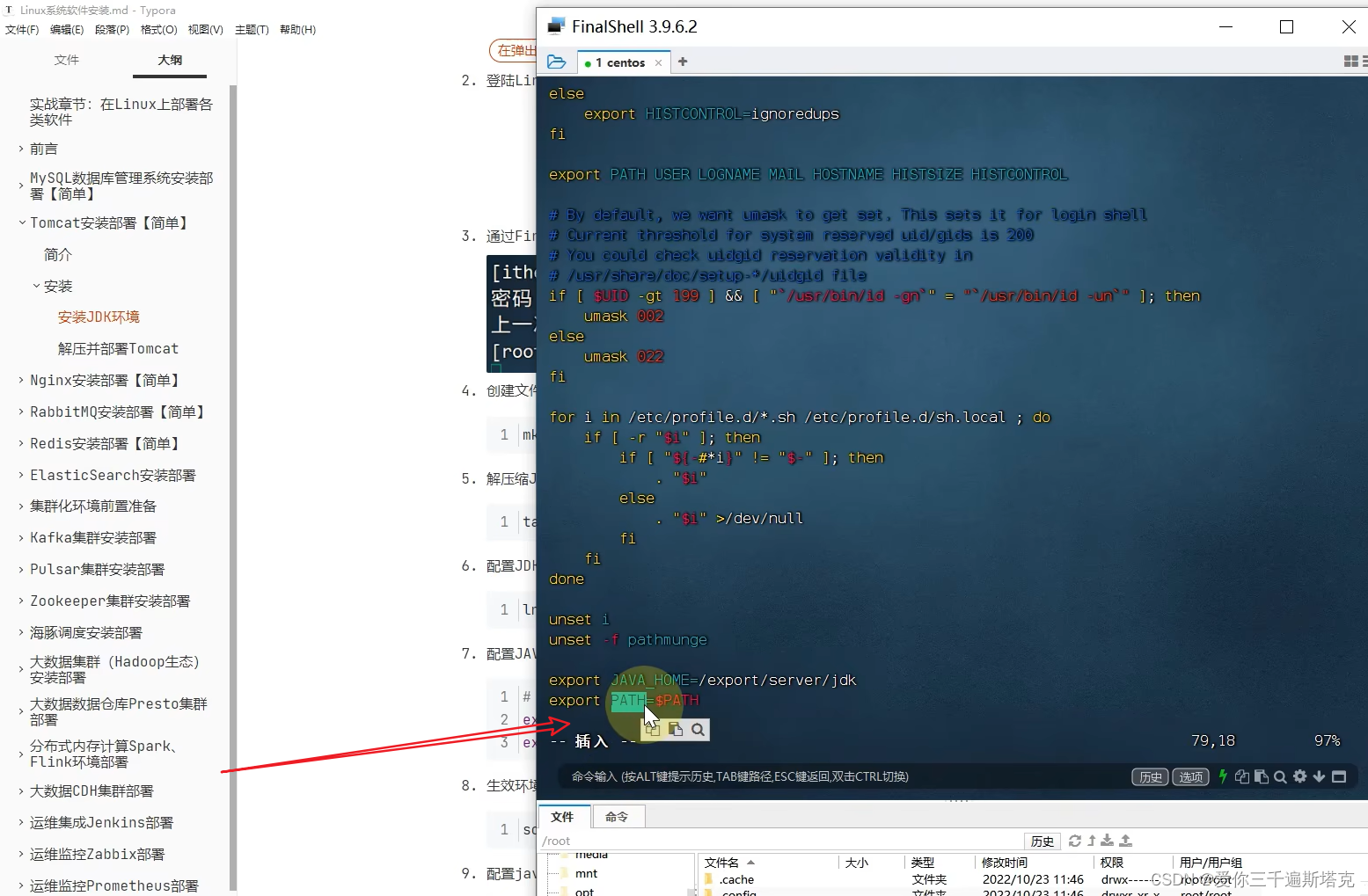Image resolution: width=1368 pixels, height=896 pixels.
Task: Expand MySQL数据库管理系统安装部署 outline section
Action: coord(21,186)
